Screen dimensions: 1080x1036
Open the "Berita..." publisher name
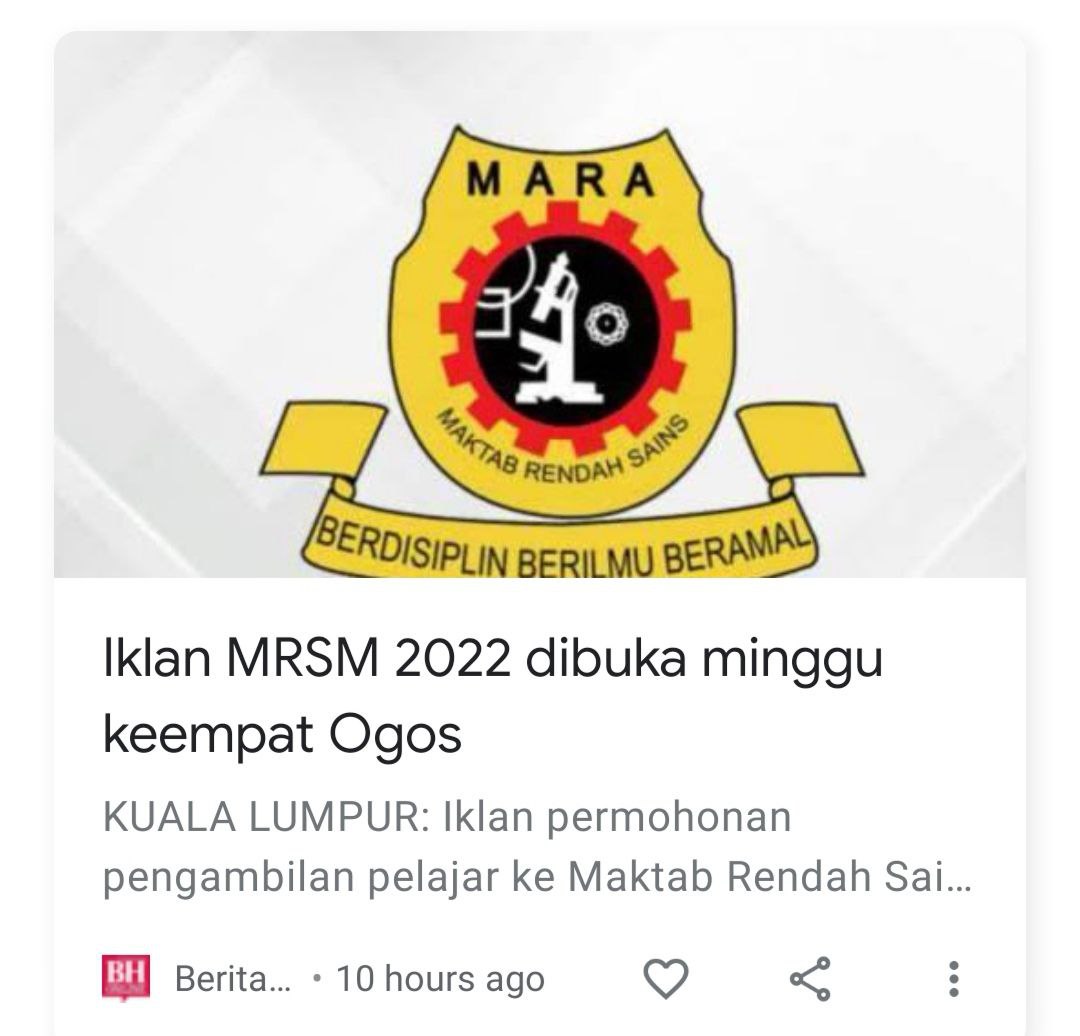pos(233,979)
